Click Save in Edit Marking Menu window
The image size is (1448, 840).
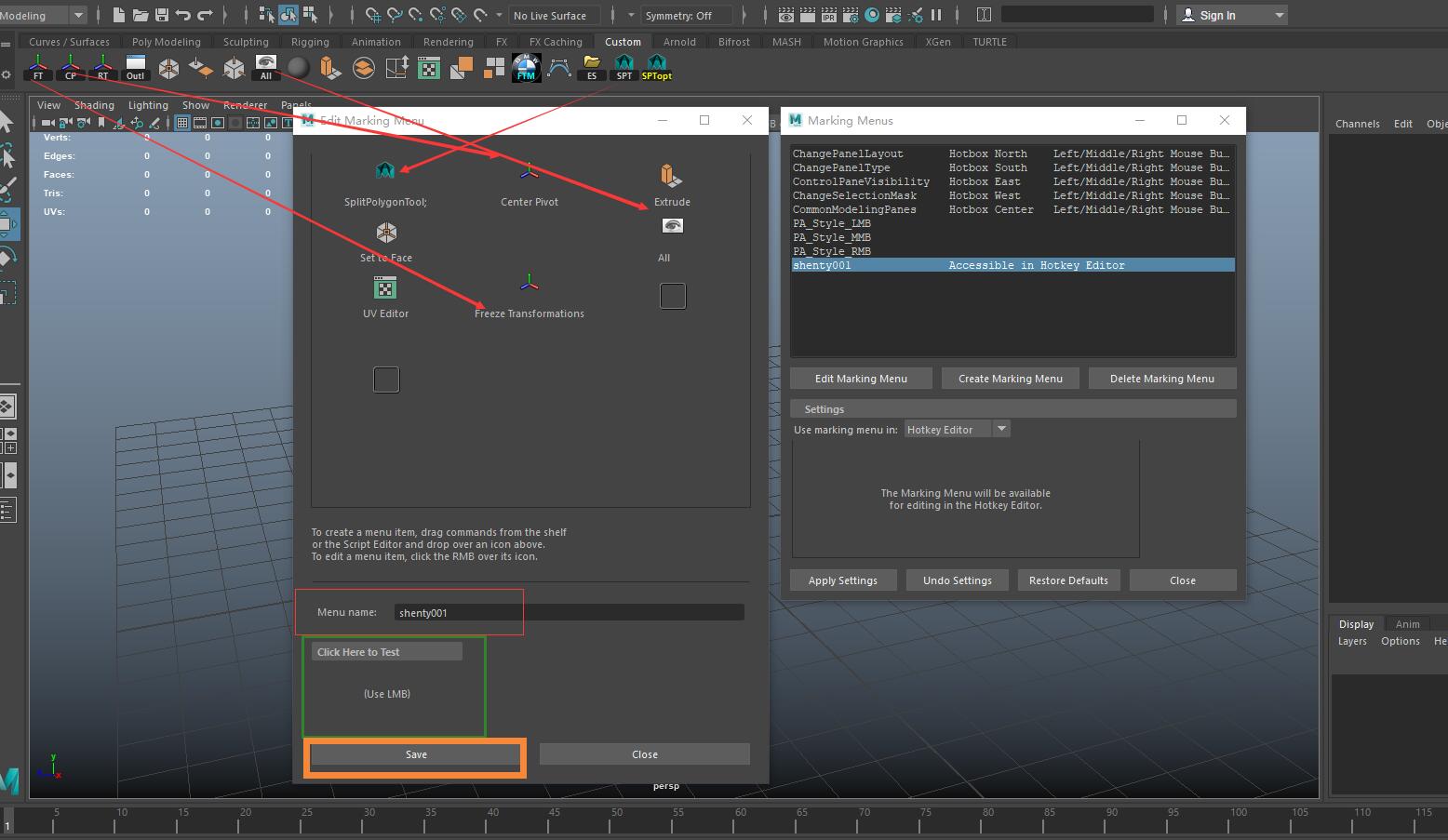click(x=416, y=754)
